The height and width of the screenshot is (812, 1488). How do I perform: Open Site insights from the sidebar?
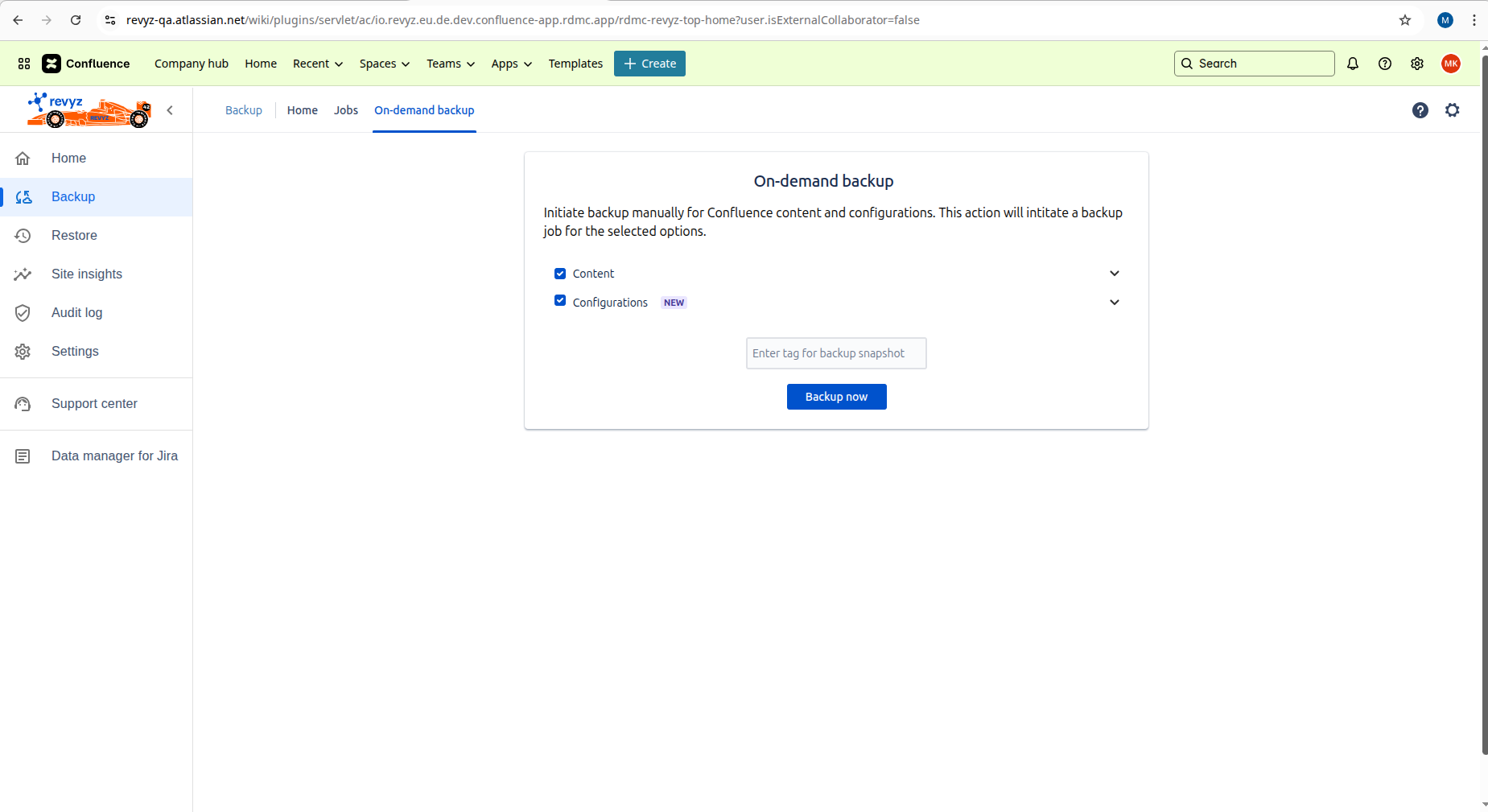pos(86,274)
